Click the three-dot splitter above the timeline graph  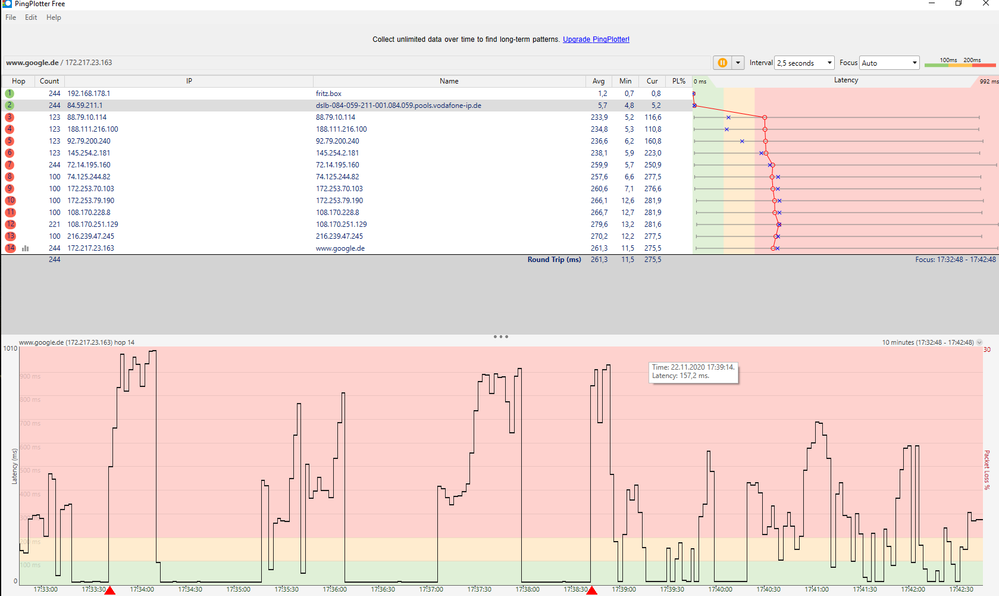[500, 337]
